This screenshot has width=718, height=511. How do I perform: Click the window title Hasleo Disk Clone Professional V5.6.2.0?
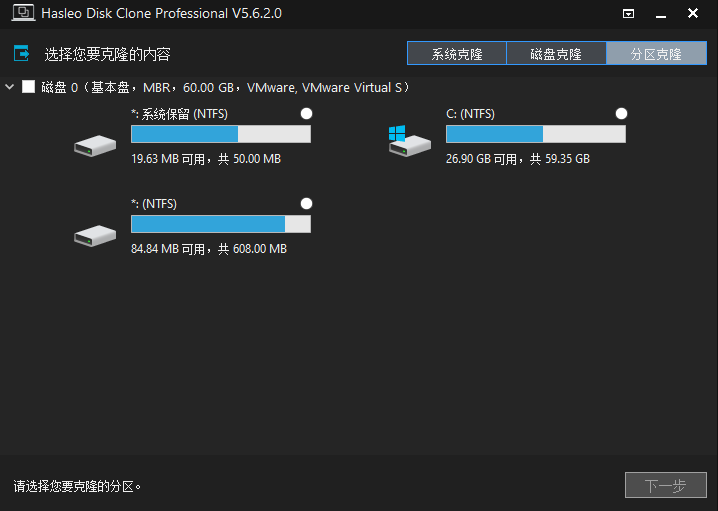click(162, 13)
